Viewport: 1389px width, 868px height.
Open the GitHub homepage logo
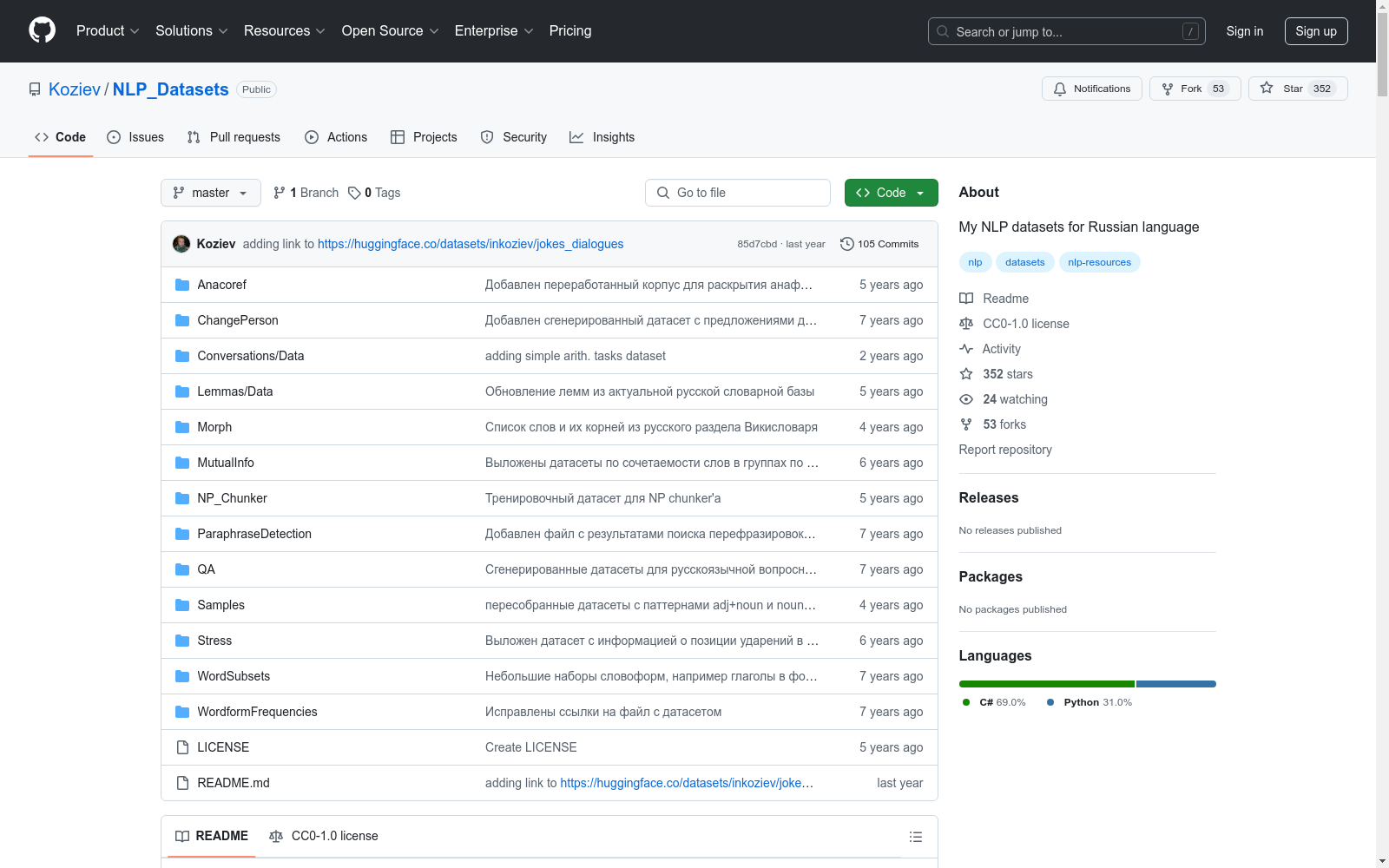pos(42,30)
